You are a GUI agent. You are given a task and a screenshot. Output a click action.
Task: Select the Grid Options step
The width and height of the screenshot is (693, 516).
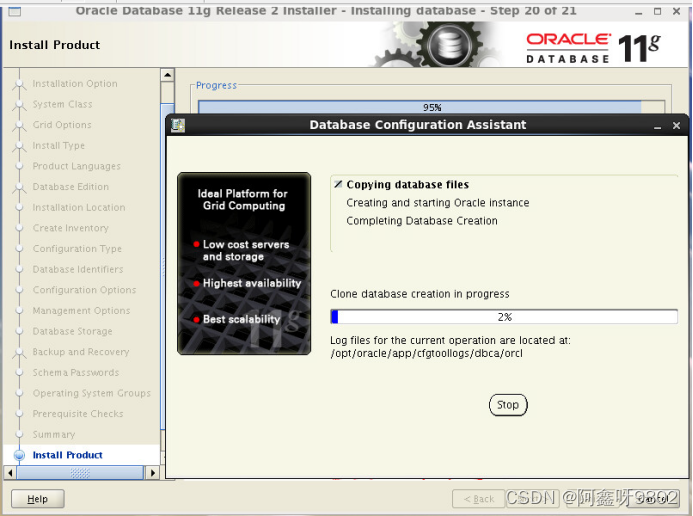coord(62,125)
